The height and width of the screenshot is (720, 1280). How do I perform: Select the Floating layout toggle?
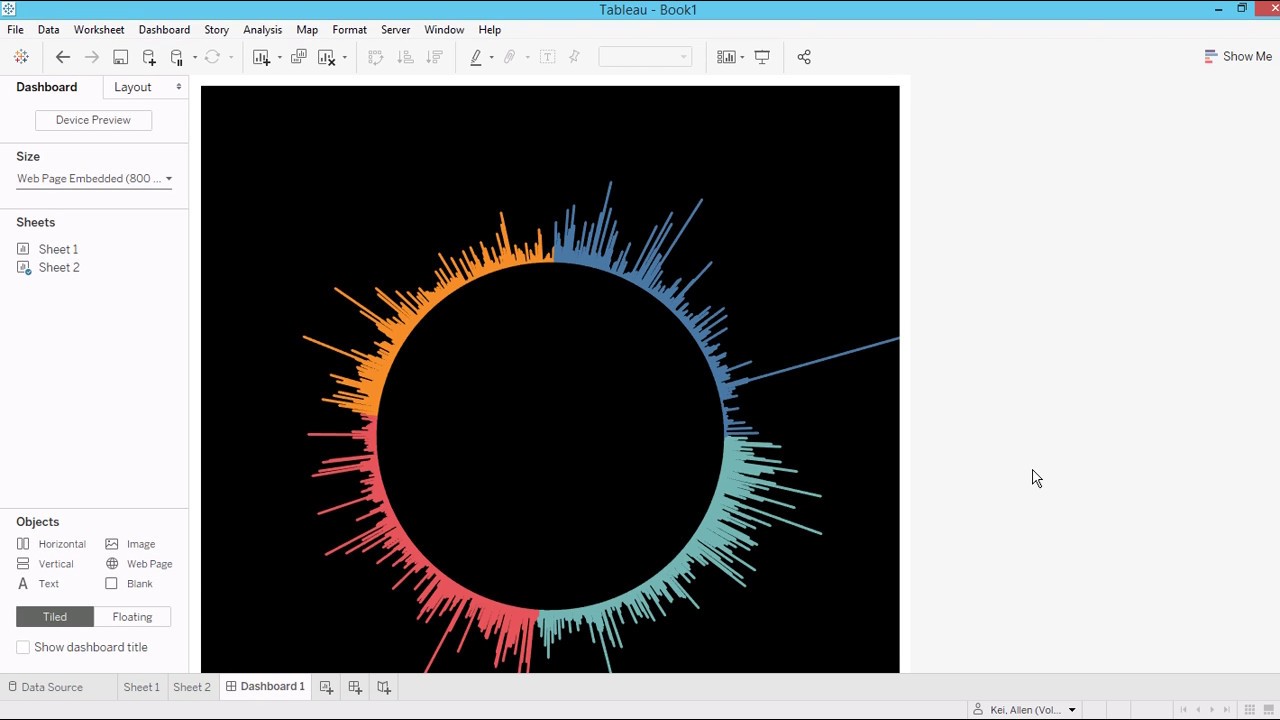click(132, 617)
